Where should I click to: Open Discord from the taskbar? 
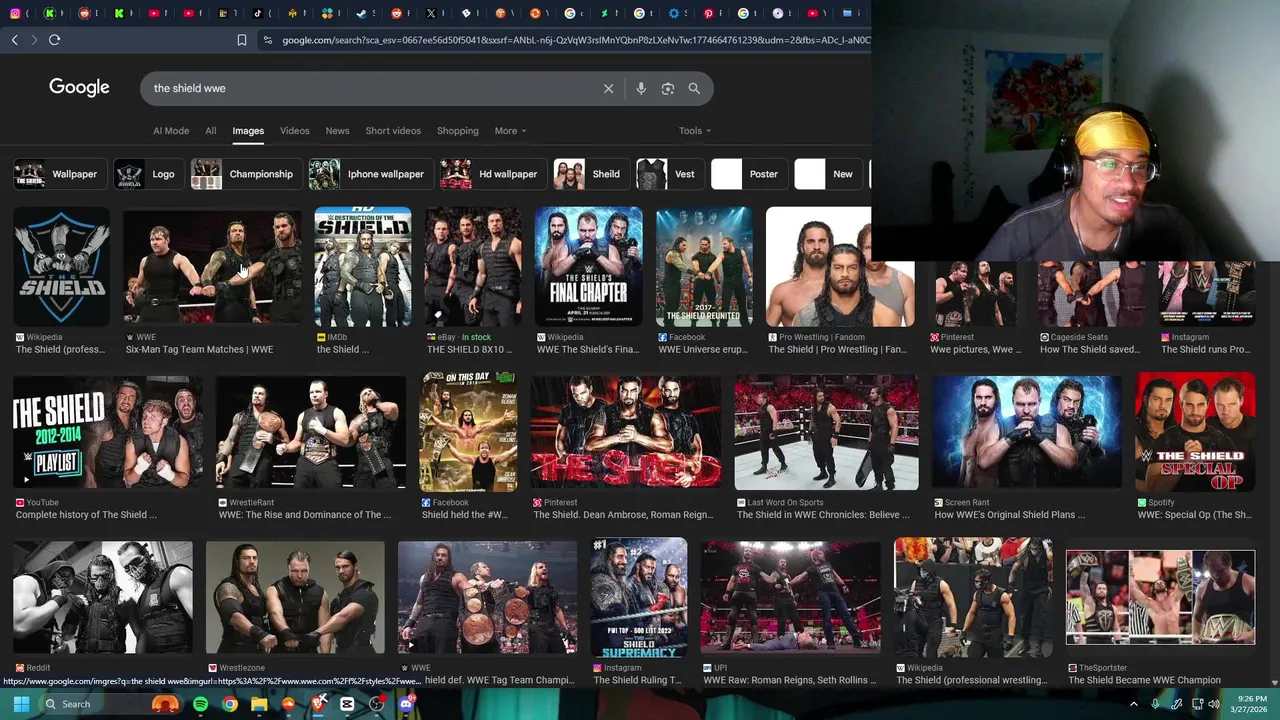406,704
